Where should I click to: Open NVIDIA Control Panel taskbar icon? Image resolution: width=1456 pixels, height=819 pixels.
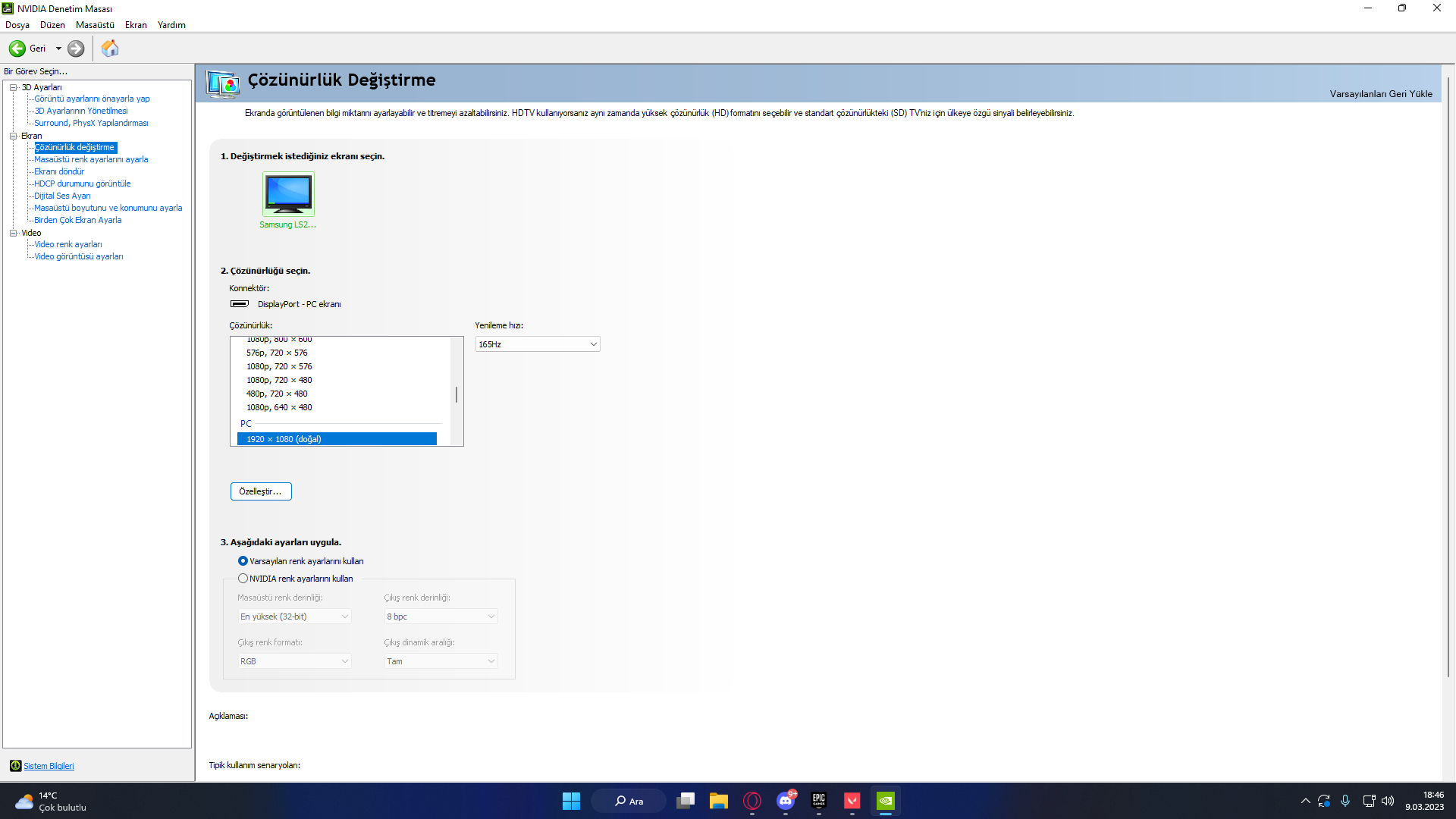point(885,801)
